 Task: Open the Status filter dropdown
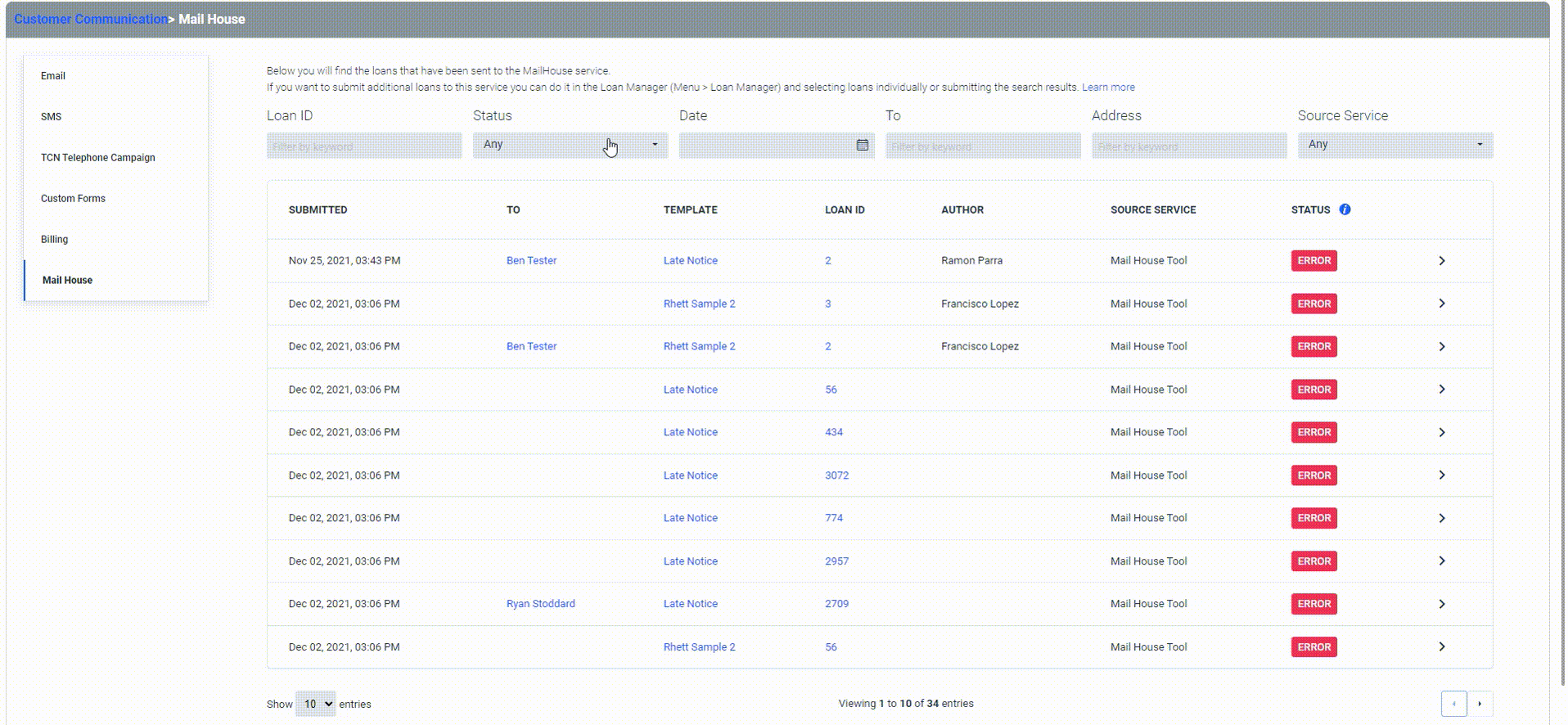570,145
